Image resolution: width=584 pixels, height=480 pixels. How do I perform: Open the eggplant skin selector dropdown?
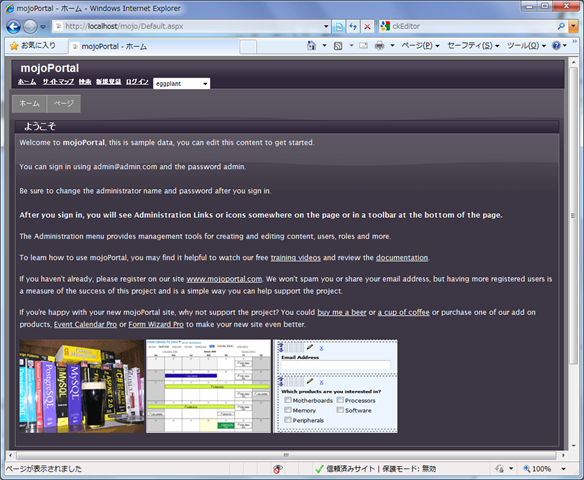click(x=181, y=83)
